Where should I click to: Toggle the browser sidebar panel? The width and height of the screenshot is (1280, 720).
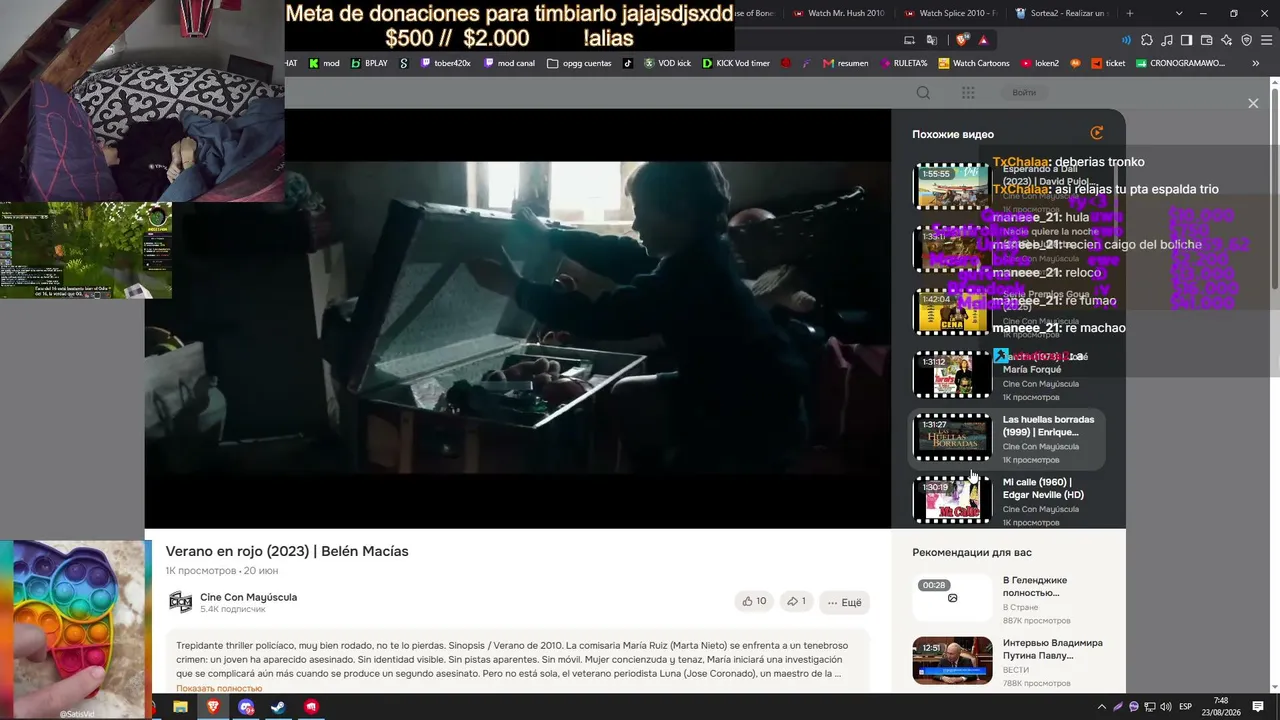click(x=1186, y=40)
